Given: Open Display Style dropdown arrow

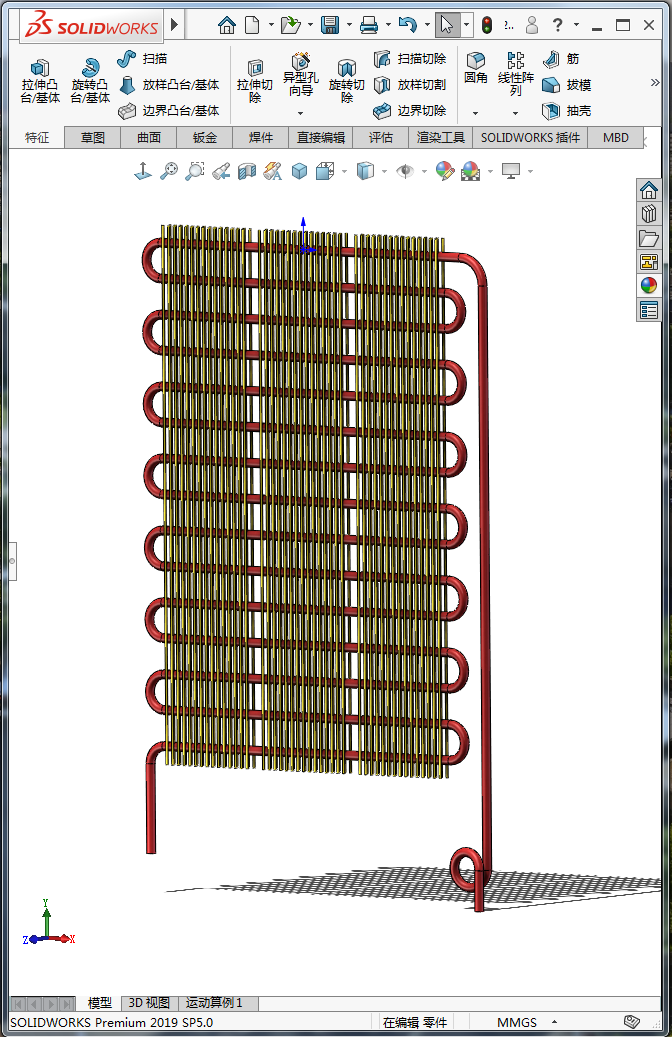Looking at the screenshot, I should [x=384, y=172].
